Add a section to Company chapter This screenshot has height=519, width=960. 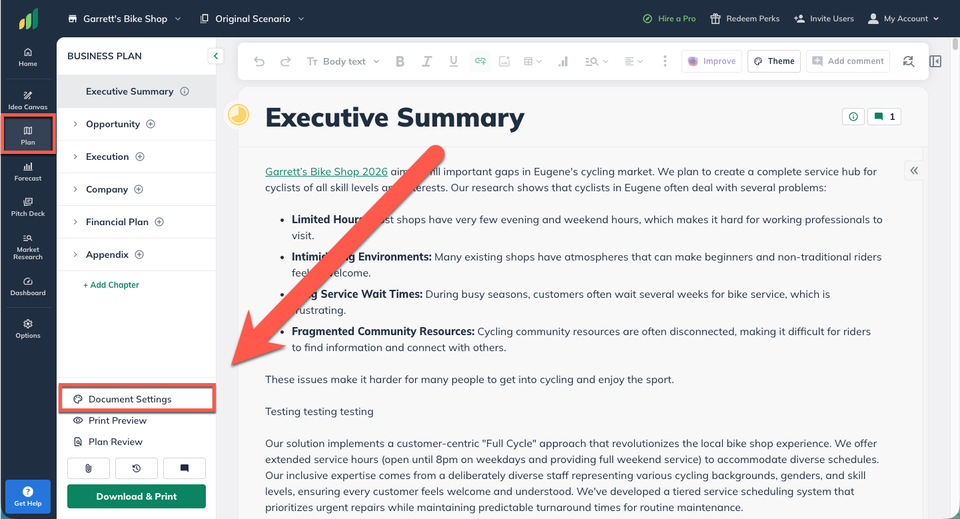pos(138,189)
